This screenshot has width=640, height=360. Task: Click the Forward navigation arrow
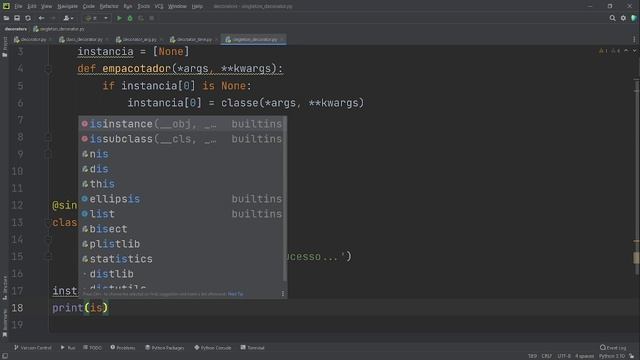[x=53, y=18]
